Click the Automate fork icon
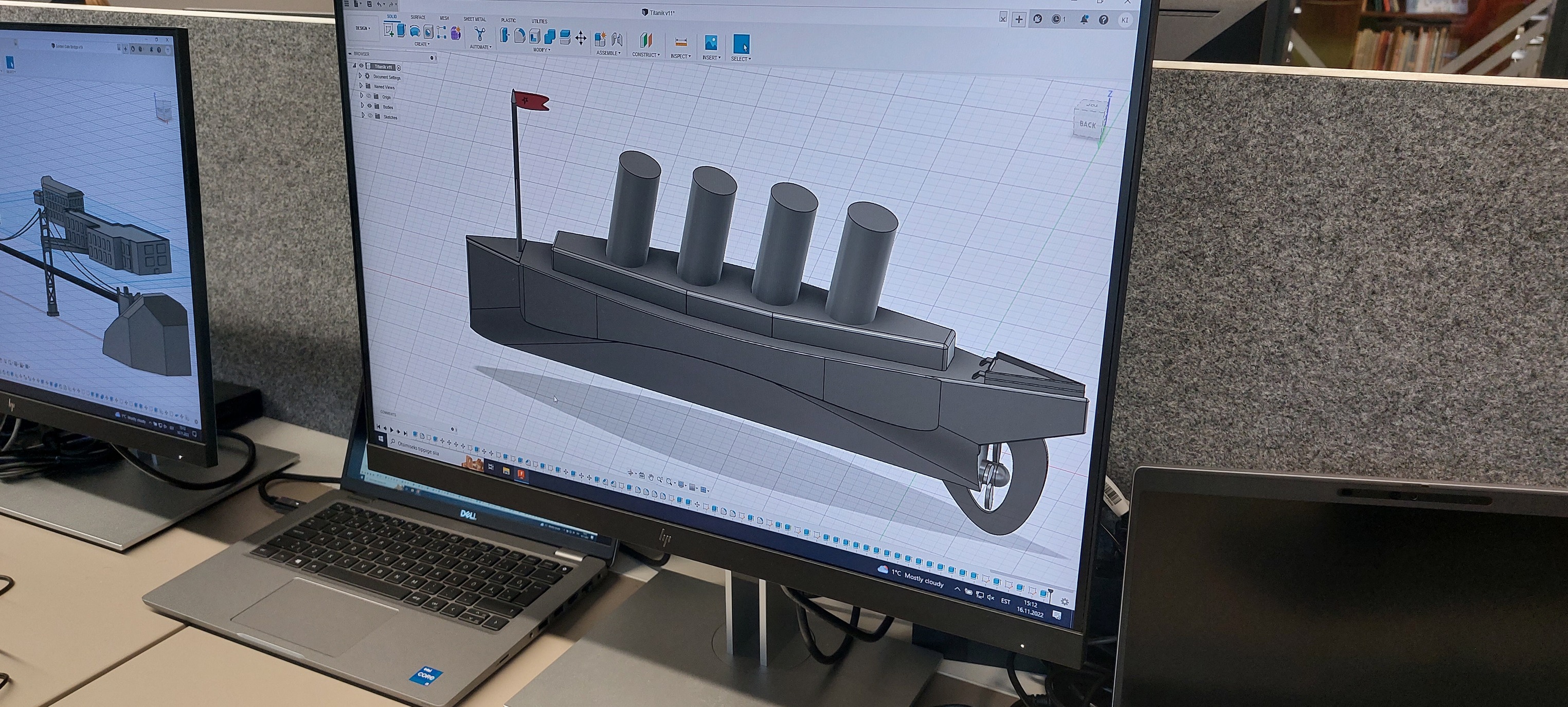Viewport: 1568px width, 707px height. (x=480, y=34)
